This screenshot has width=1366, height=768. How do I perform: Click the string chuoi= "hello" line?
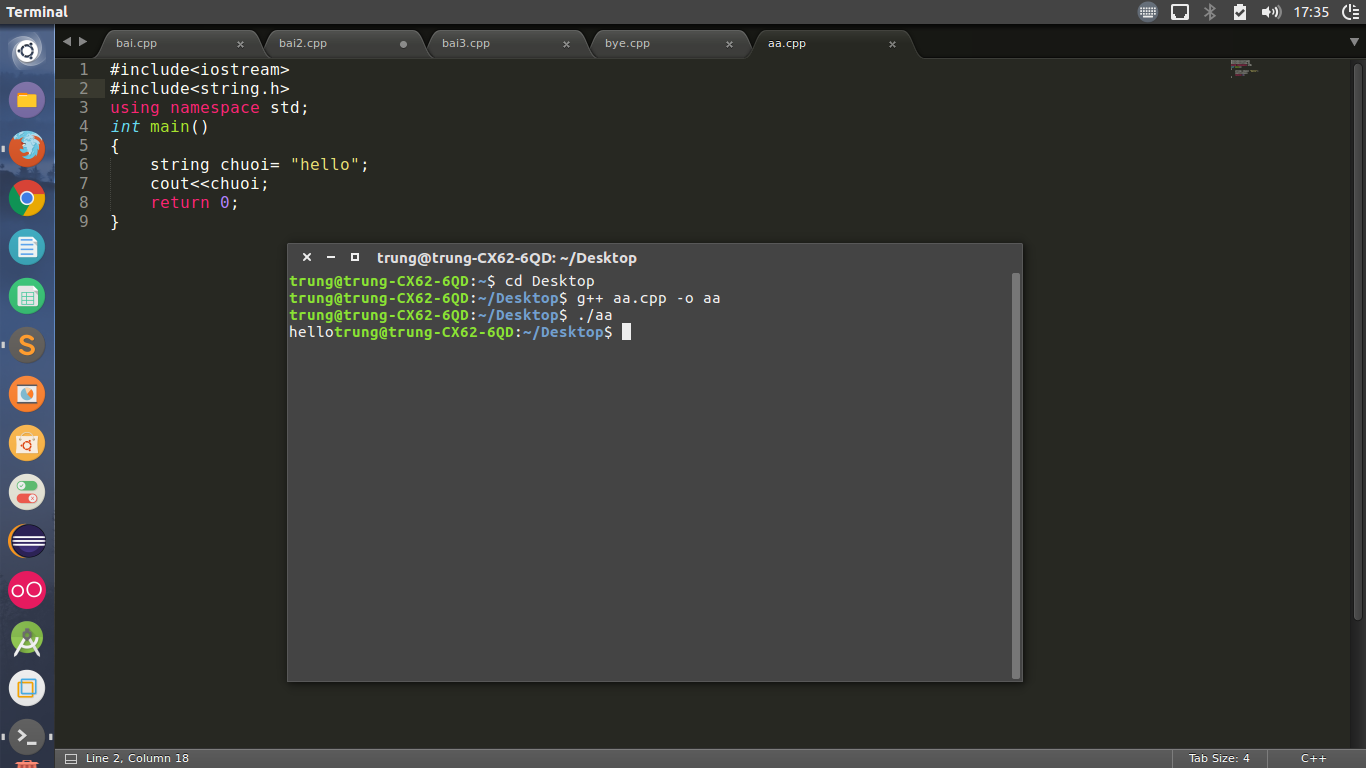(260, 164)
